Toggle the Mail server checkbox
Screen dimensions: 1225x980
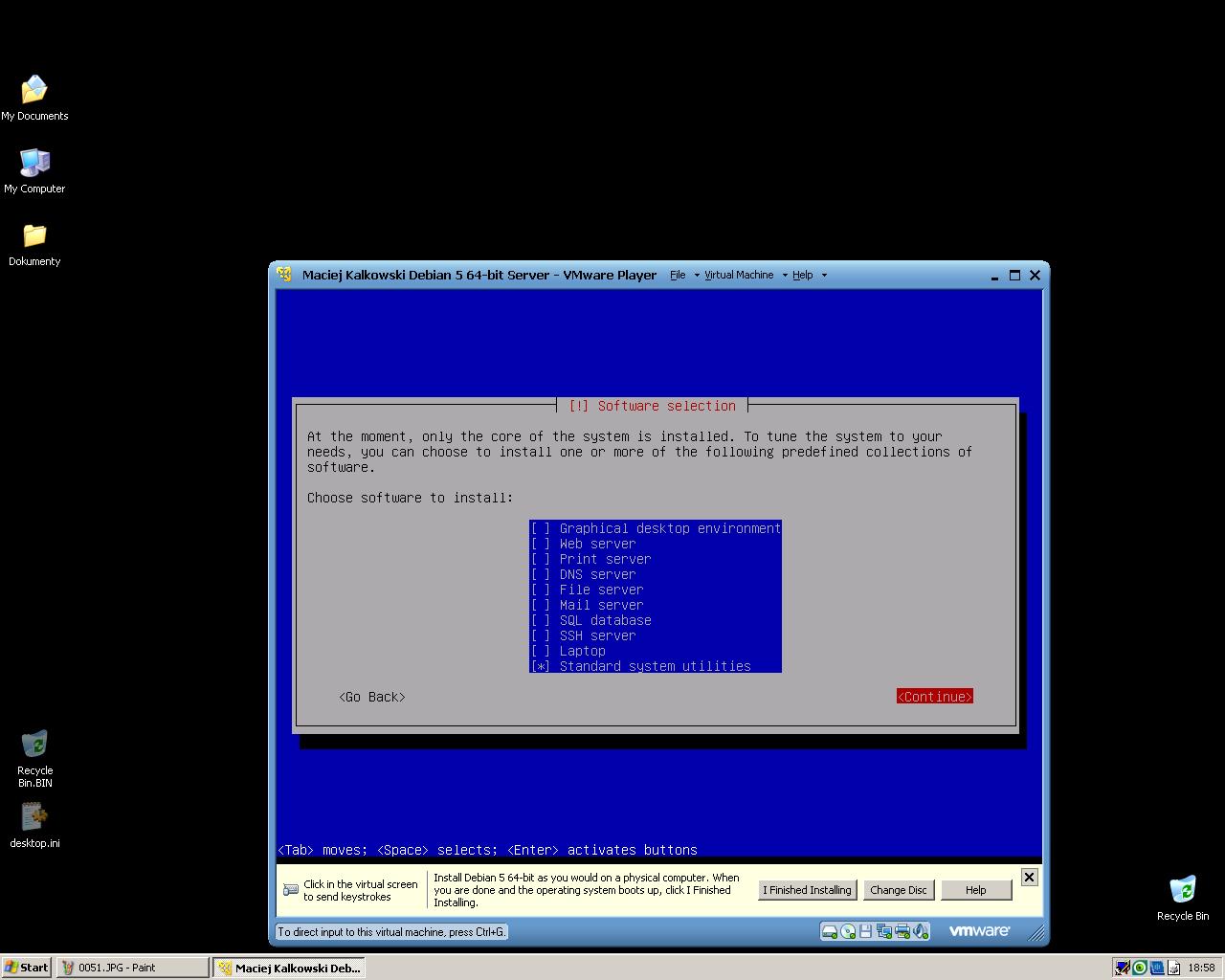tap(541, 605)
